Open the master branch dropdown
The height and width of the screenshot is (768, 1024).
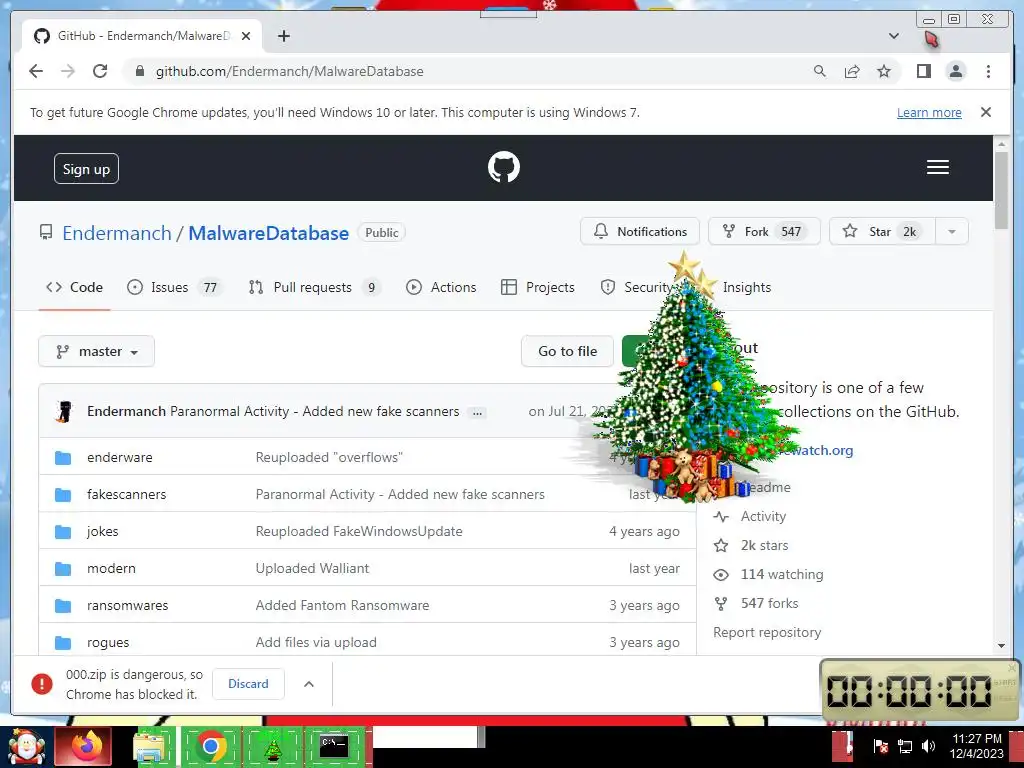pyautogui.click(x=97, y=351)
